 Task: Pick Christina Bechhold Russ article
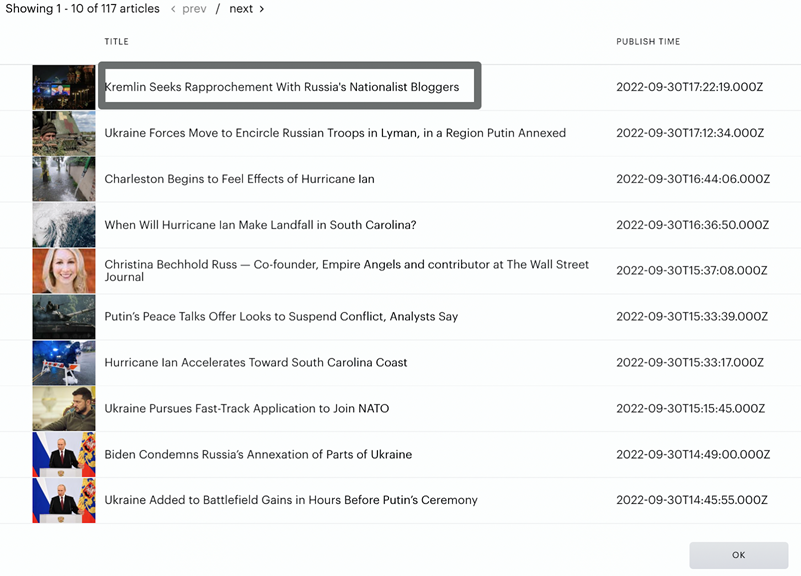pyautogui.click(x=347, y=271)
